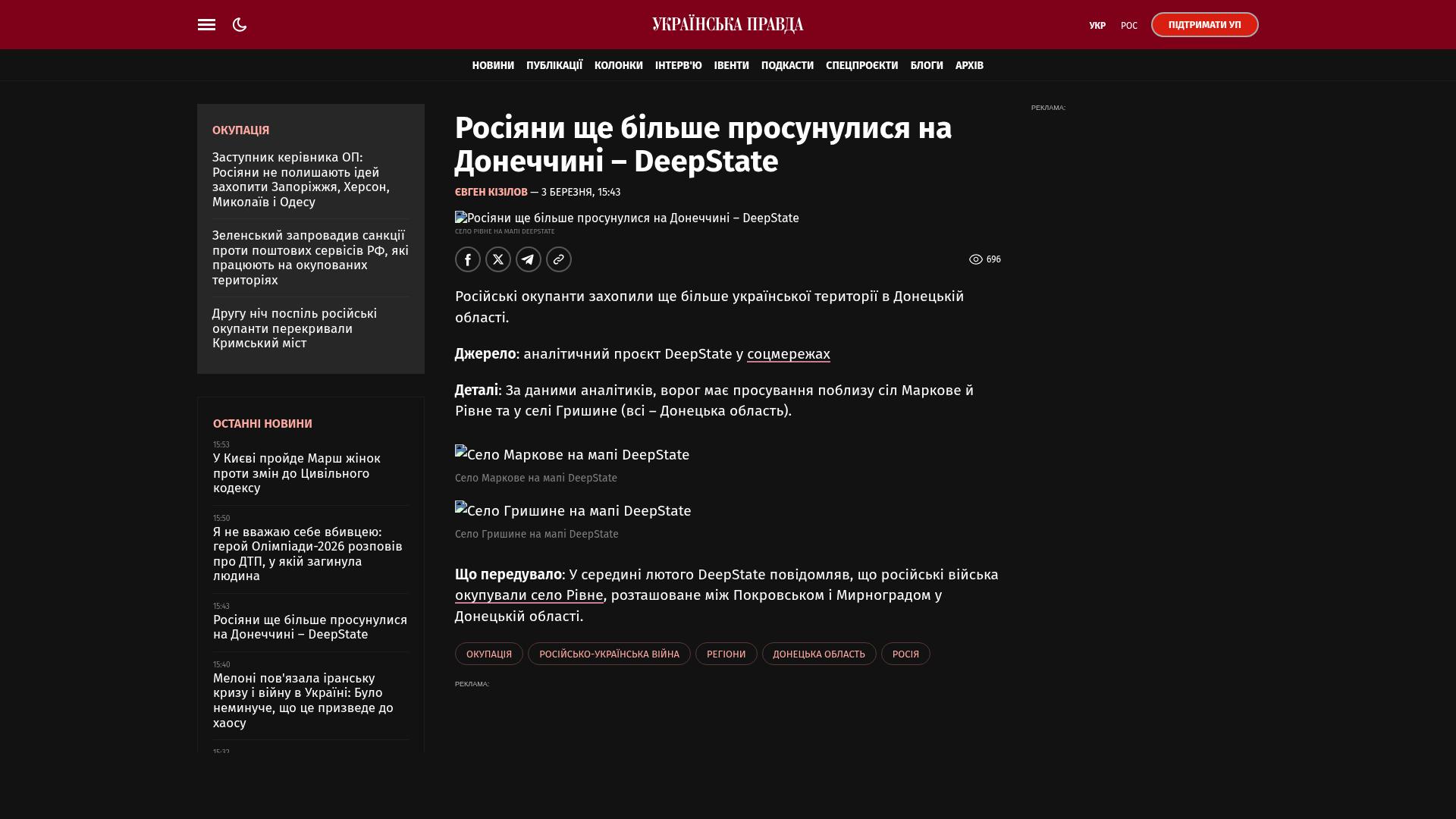
Task: Click the Українська правда logo
Action: 727,25
